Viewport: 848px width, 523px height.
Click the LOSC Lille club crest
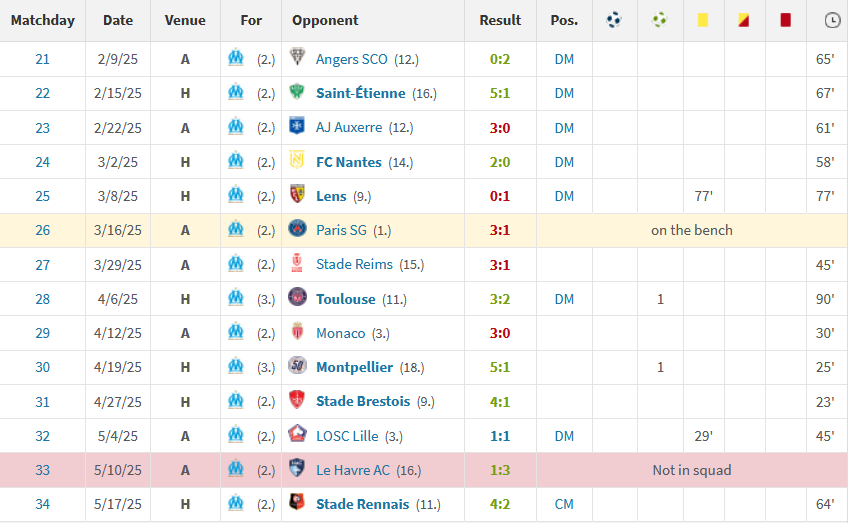coord(297,434)
